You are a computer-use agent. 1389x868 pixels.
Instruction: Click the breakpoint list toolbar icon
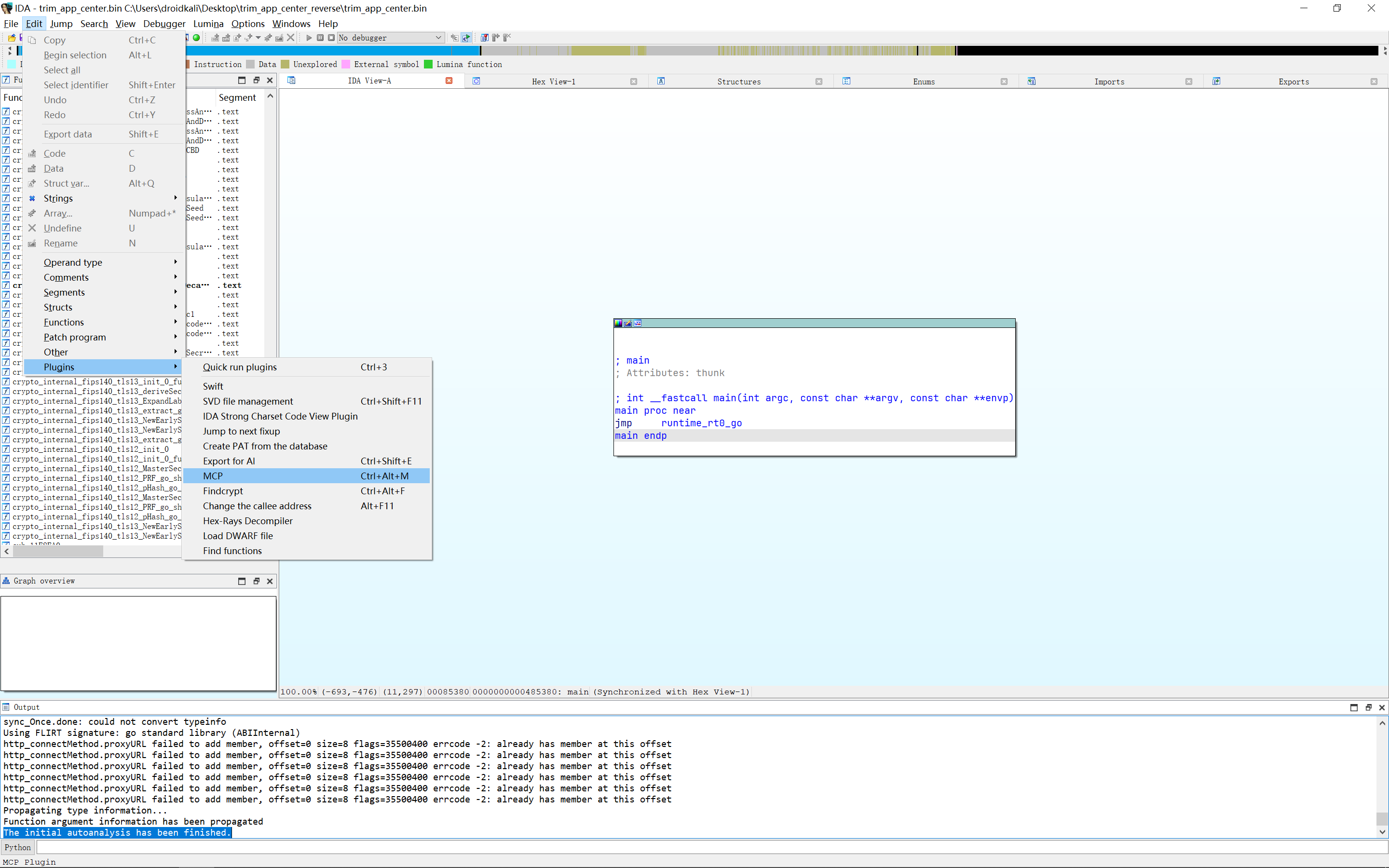[x=484, y=38]
